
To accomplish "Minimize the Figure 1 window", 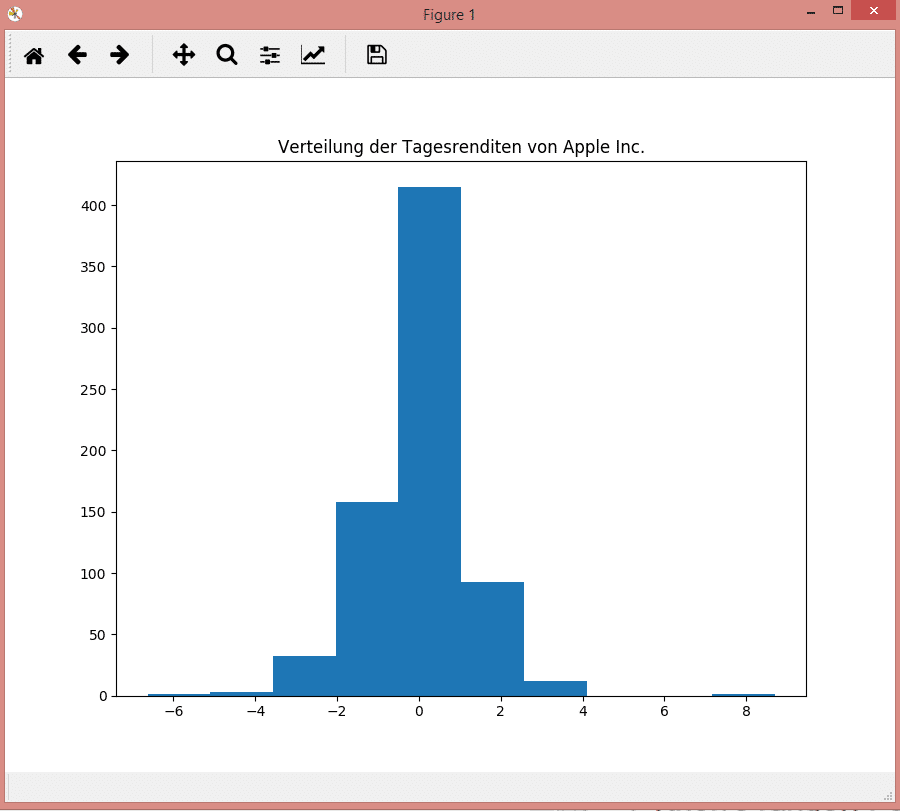I will pyautogui.click(x=811, y=12).
